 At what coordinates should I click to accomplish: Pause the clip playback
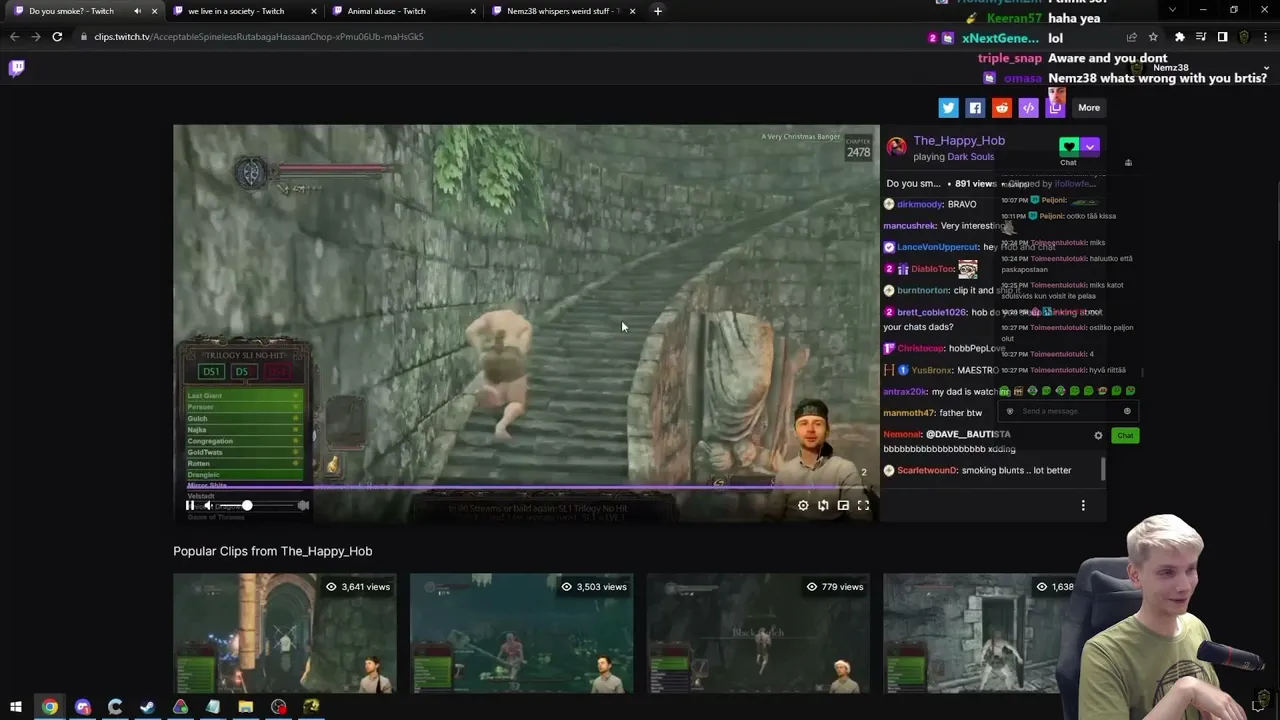pyautogui.click(x=189, y=506)
